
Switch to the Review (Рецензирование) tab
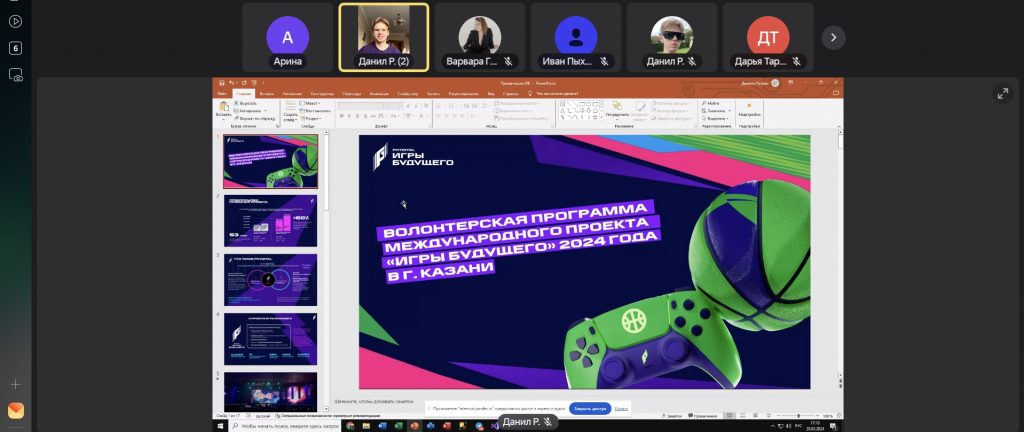point(464,93)
